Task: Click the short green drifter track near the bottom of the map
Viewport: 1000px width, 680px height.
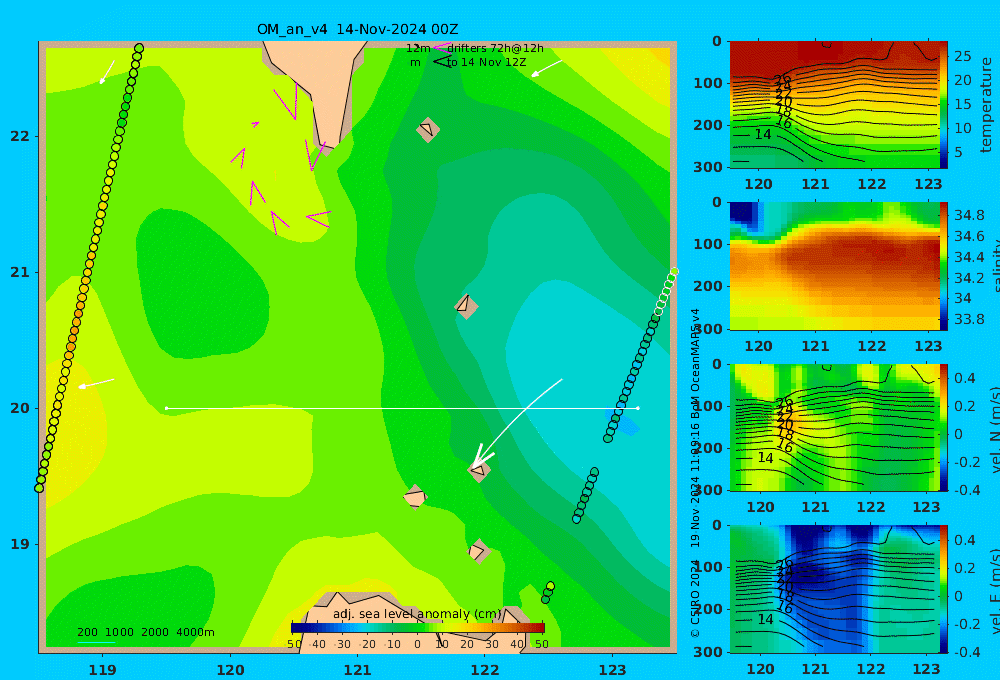Action: [x=548, y=593]
